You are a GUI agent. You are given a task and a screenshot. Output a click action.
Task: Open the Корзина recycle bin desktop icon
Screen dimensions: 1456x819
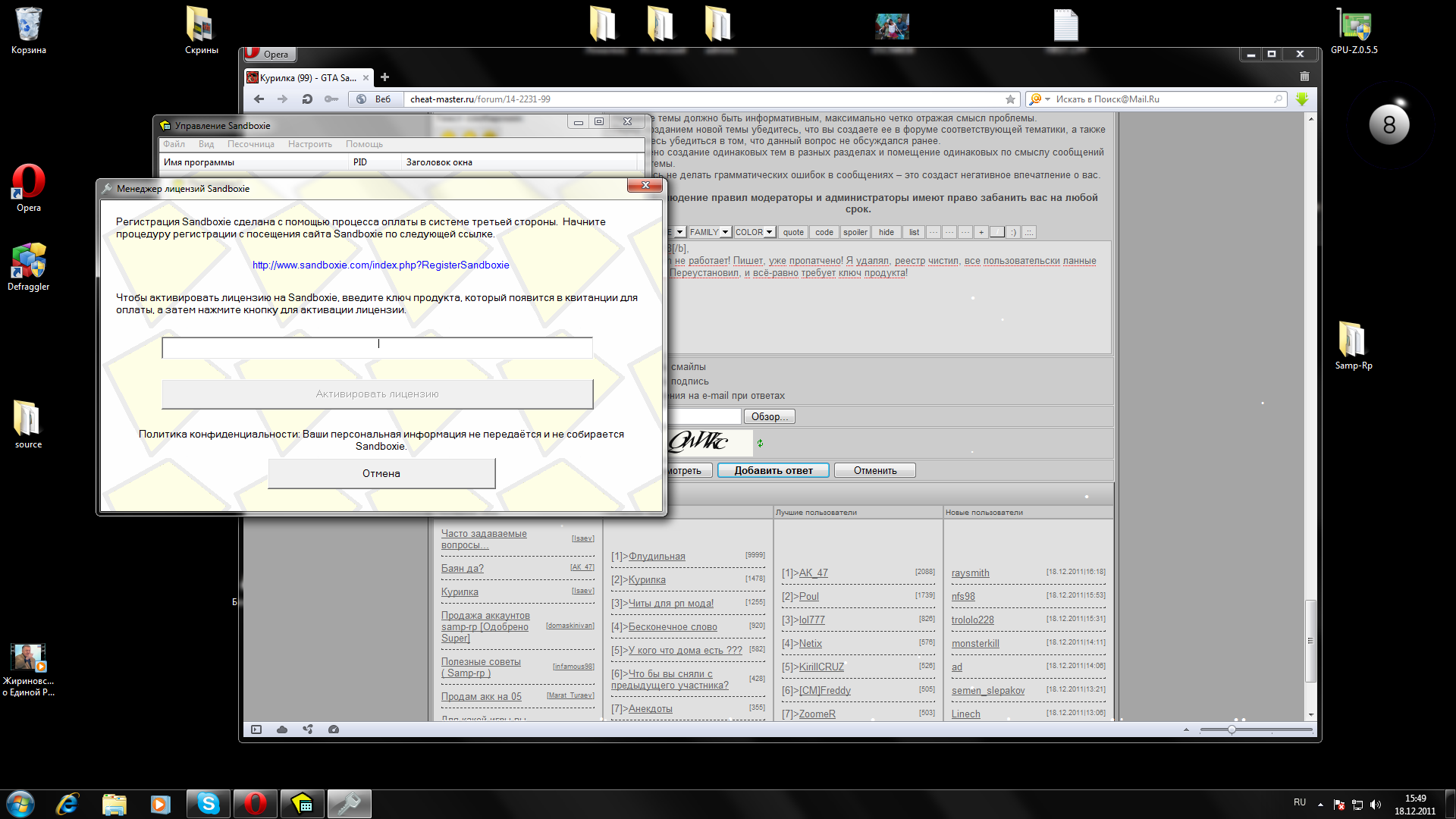click(29, 31)
